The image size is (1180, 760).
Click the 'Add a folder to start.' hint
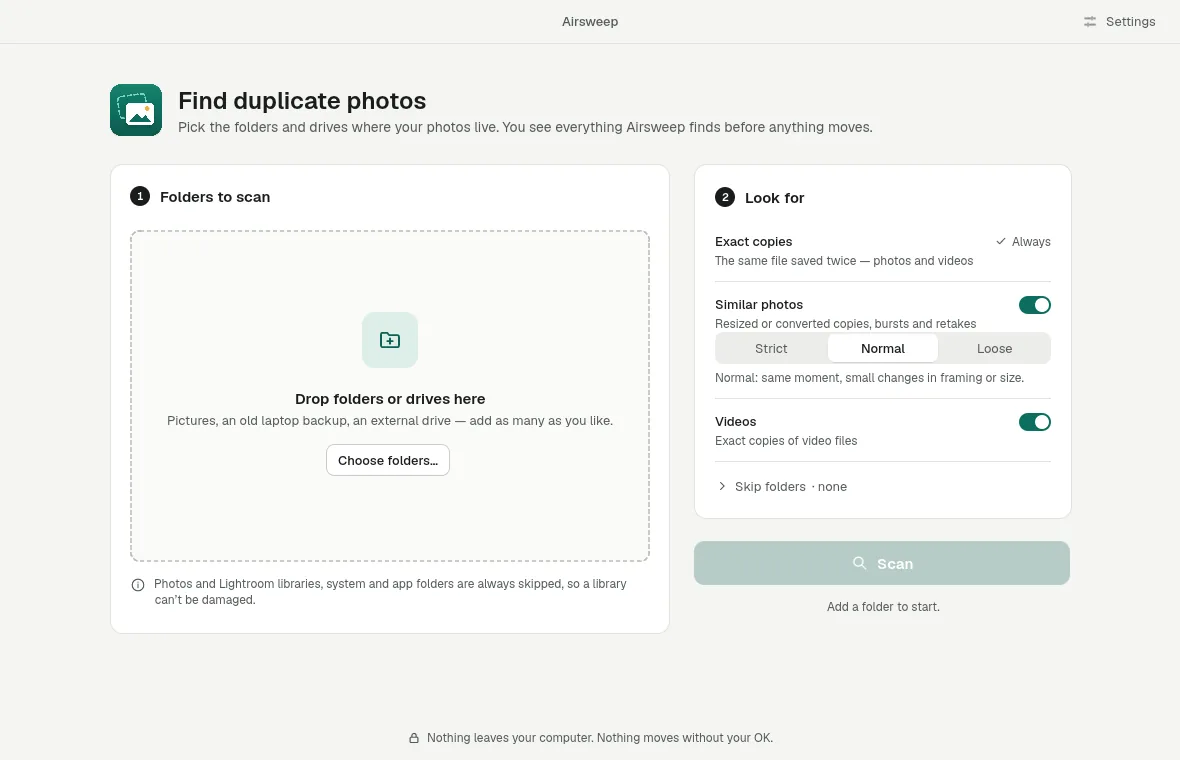point(883,606)
